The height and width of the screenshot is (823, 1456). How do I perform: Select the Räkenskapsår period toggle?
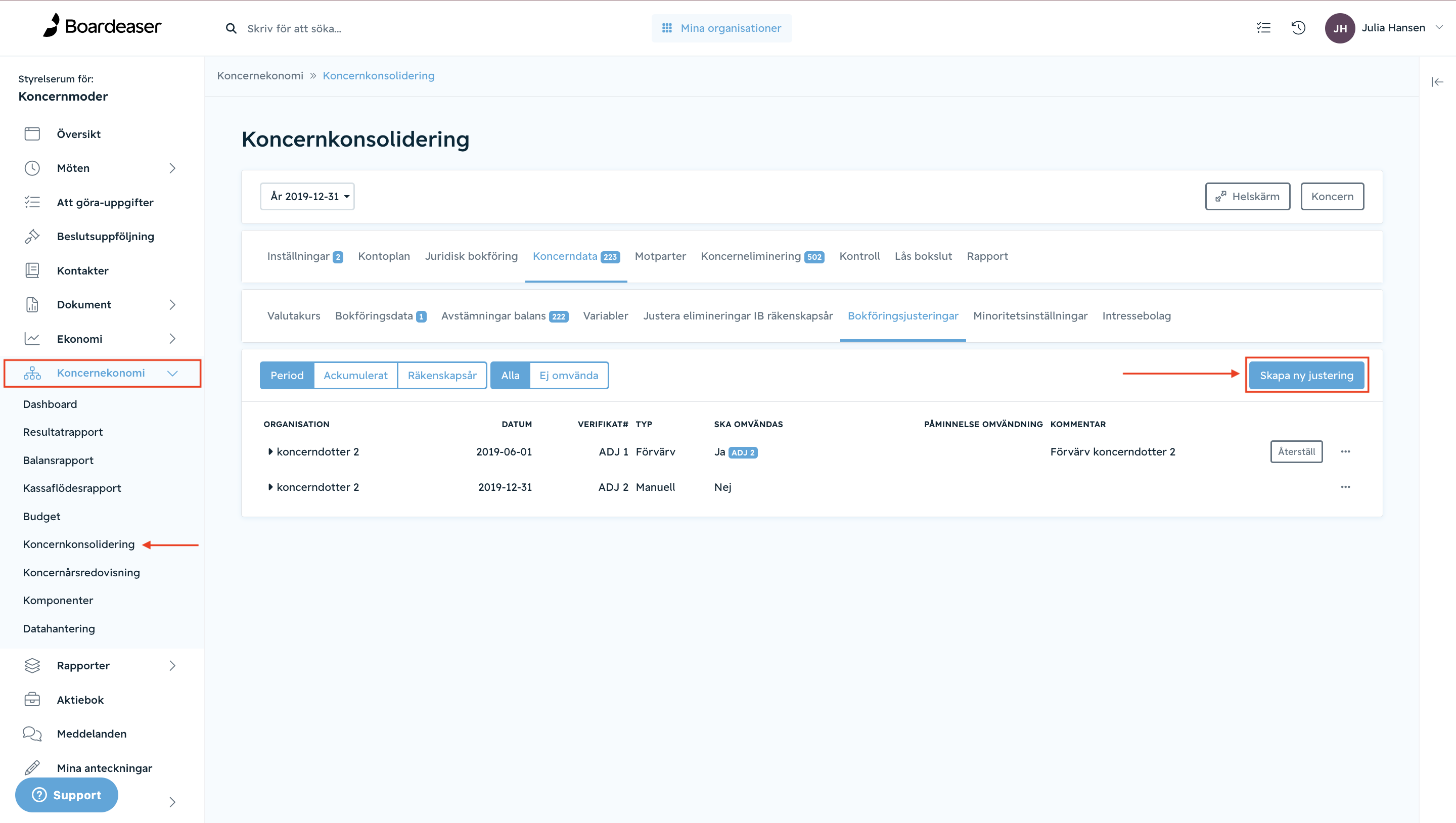tap(441, 375)
